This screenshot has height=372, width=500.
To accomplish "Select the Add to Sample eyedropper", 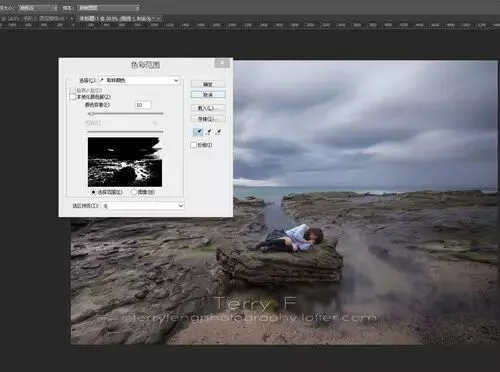I will tap(209, 132).
